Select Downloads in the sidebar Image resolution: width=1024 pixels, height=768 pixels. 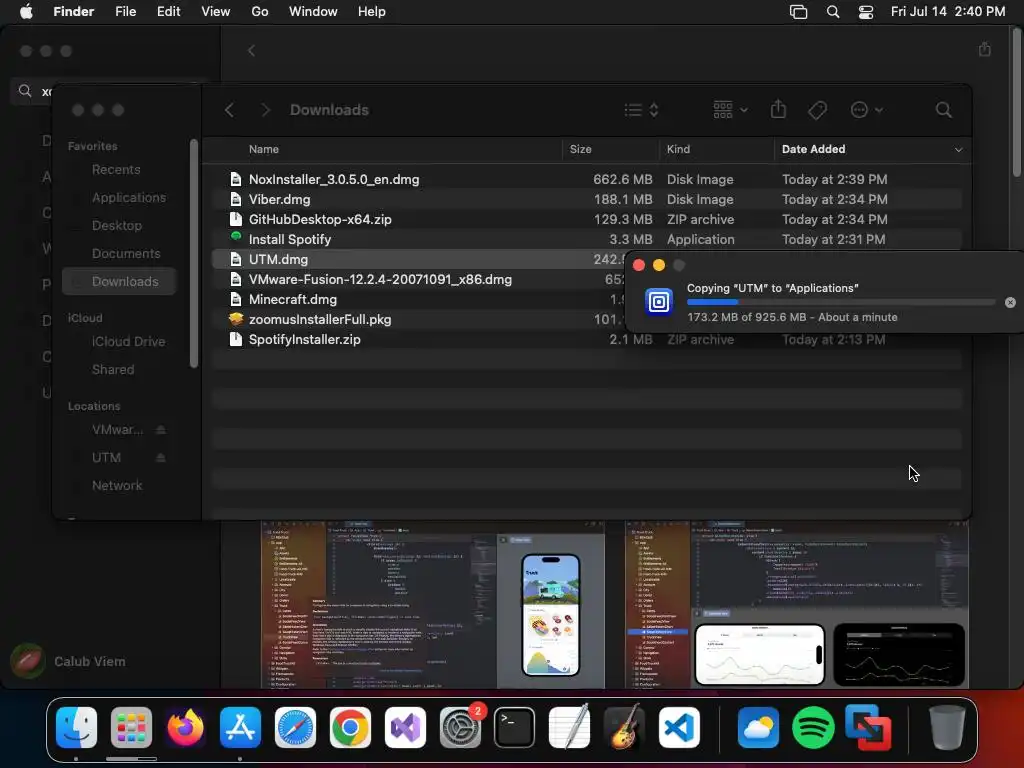120,281
